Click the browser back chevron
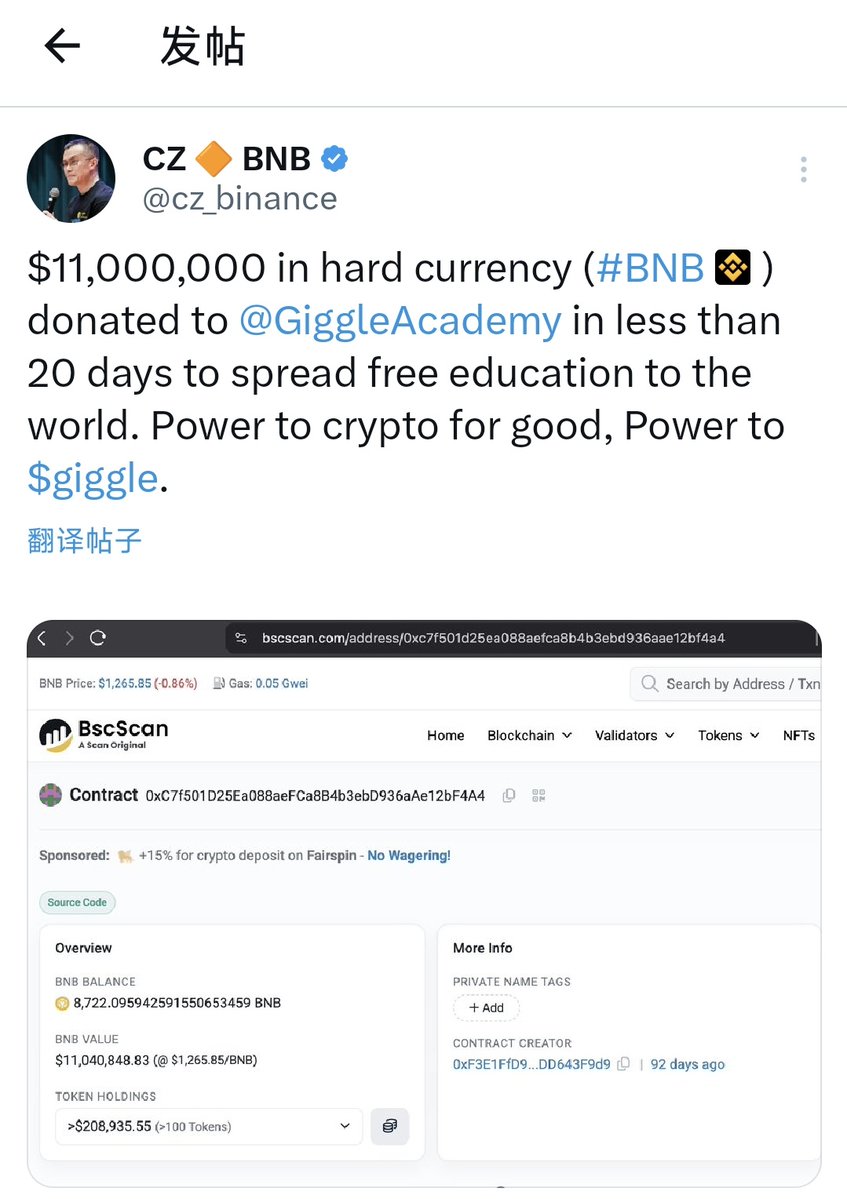 click(41, 638)
